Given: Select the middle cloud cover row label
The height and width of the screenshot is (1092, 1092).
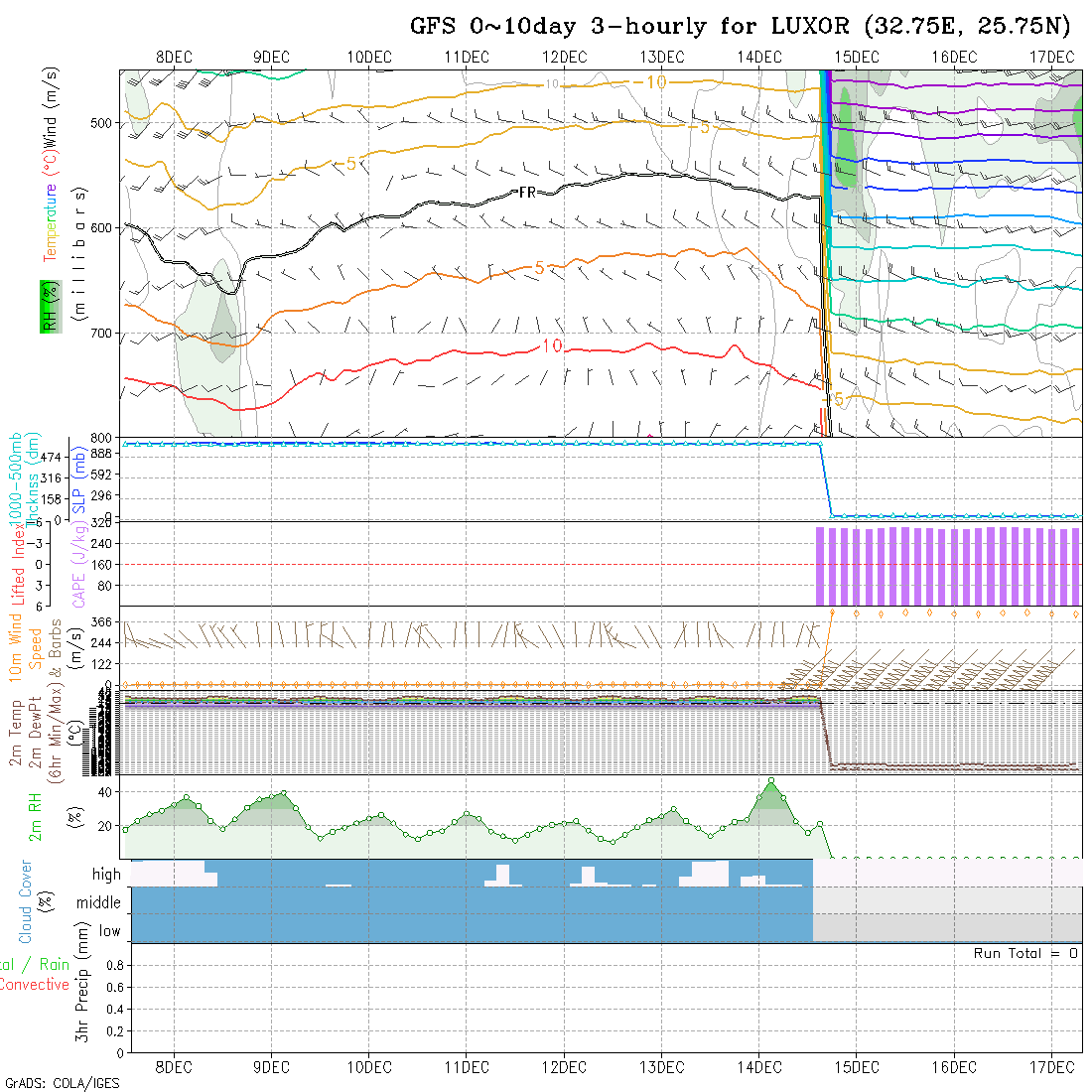Looking at the screenshot, I should tap(98, 902).
